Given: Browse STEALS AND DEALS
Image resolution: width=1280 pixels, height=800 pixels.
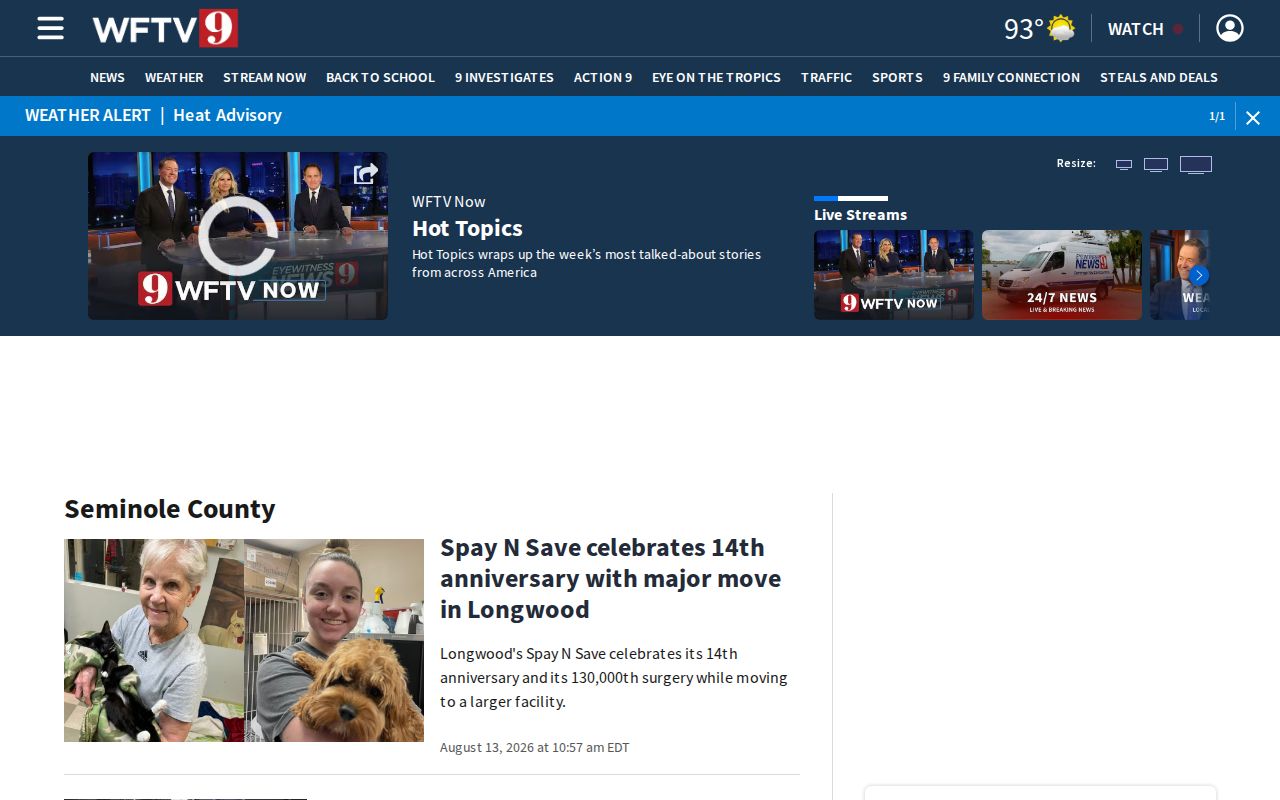Looking at the screenshot, I should (1159, 77).
